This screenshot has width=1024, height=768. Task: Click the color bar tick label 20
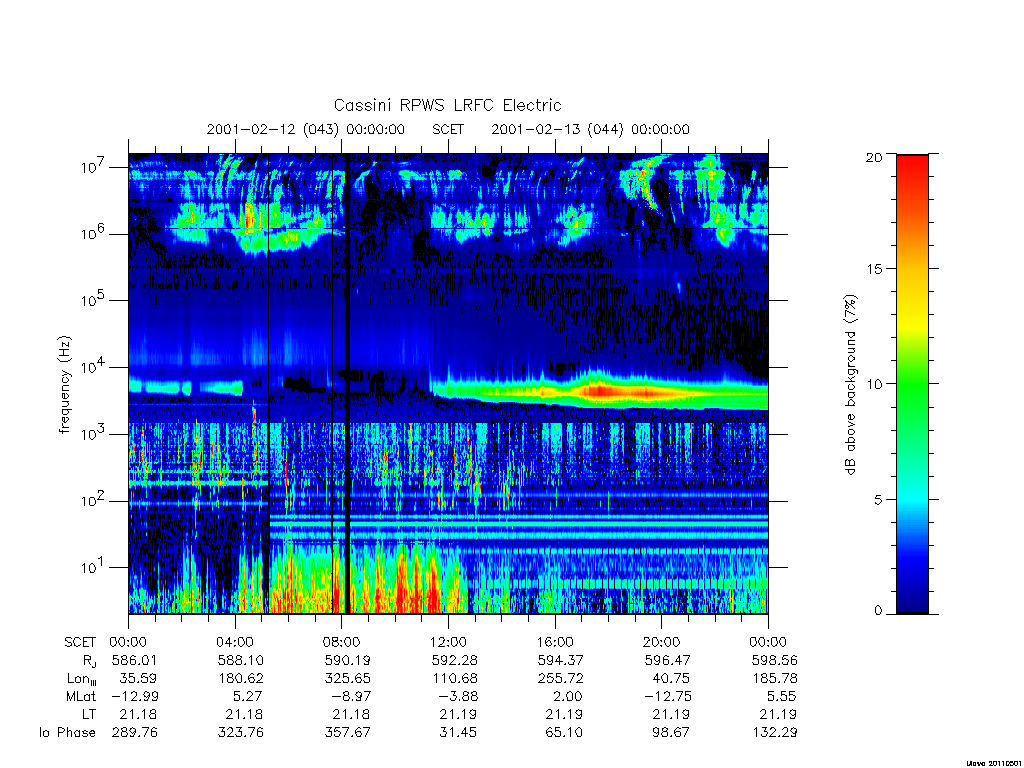pyautogui.click(x=874, y=157)
